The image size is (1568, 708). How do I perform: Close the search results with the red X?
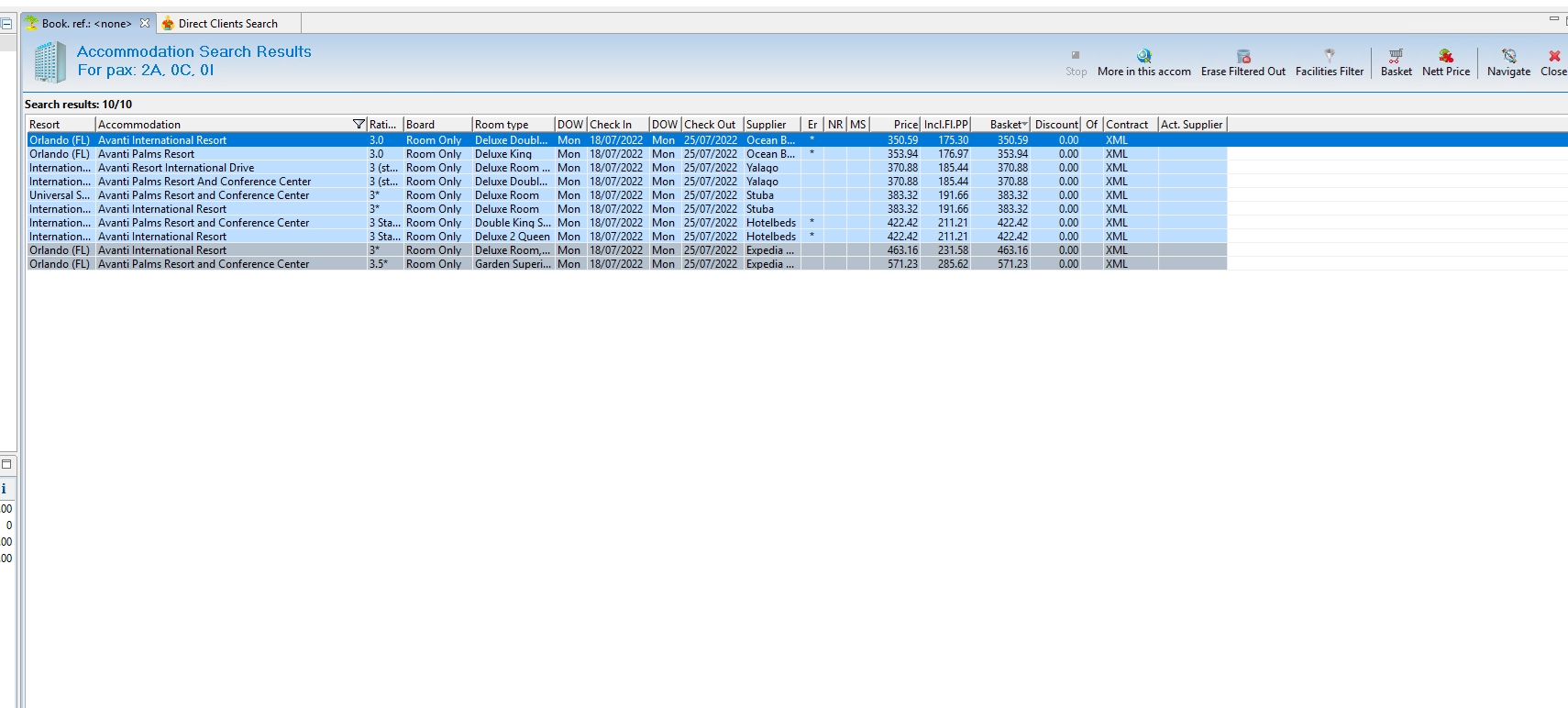point(1554,56)
